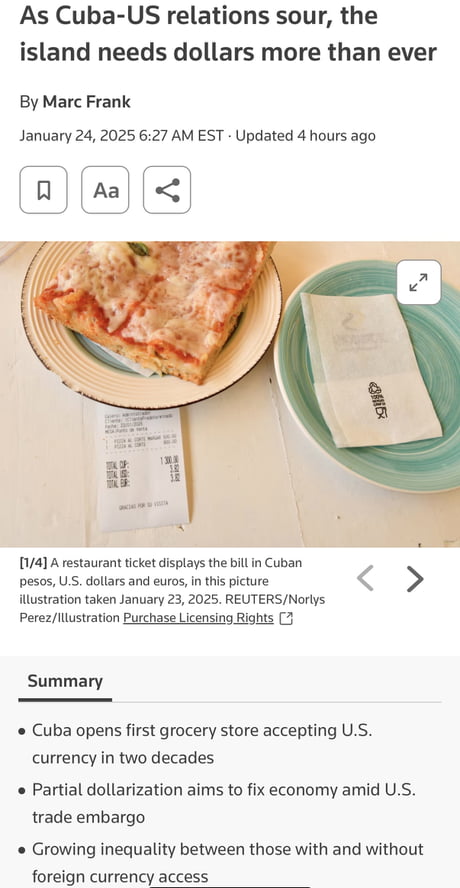Tap the napkin on the teal plate
This screenshot has width=460, height=888.
click(369, 368)
